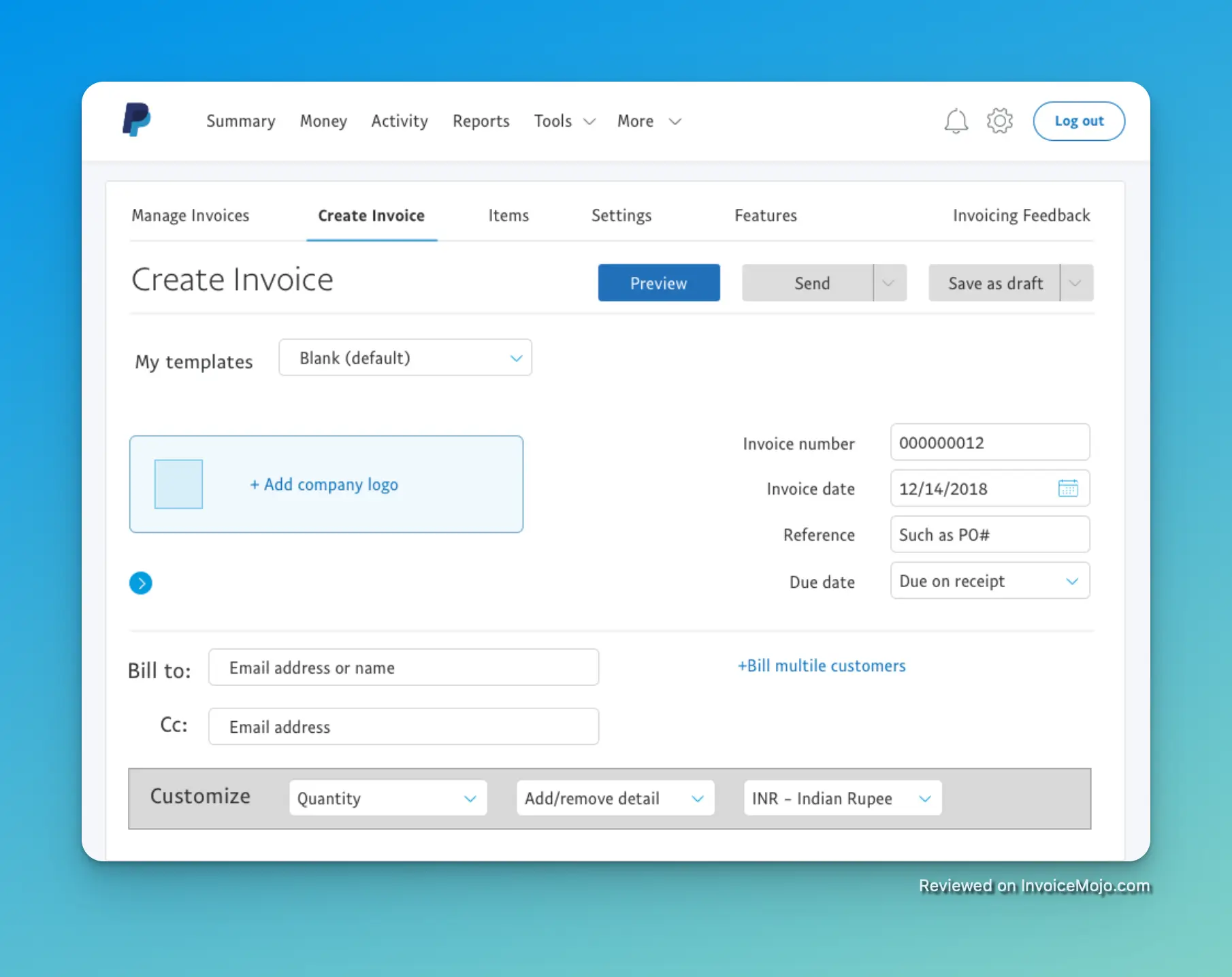The image size is (1232, 977).
Task: Open the Quantity customize dropdown
Action: coord(387,798)
